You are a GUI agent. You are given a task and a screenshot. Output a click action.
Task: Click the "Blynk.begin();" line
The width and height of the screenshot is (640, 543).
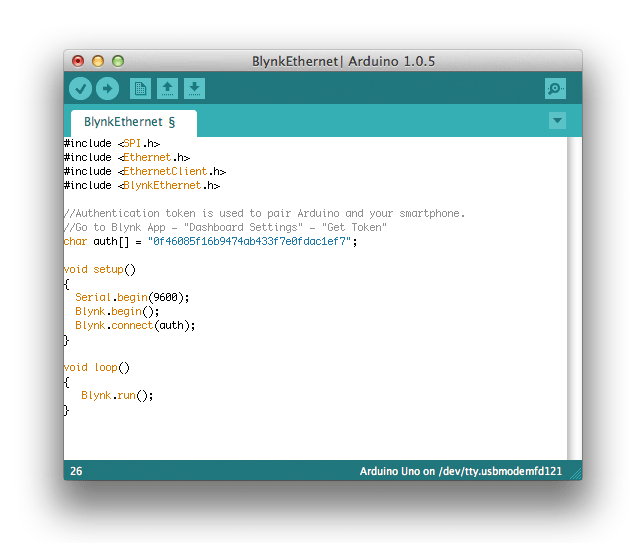pos(117,312)
